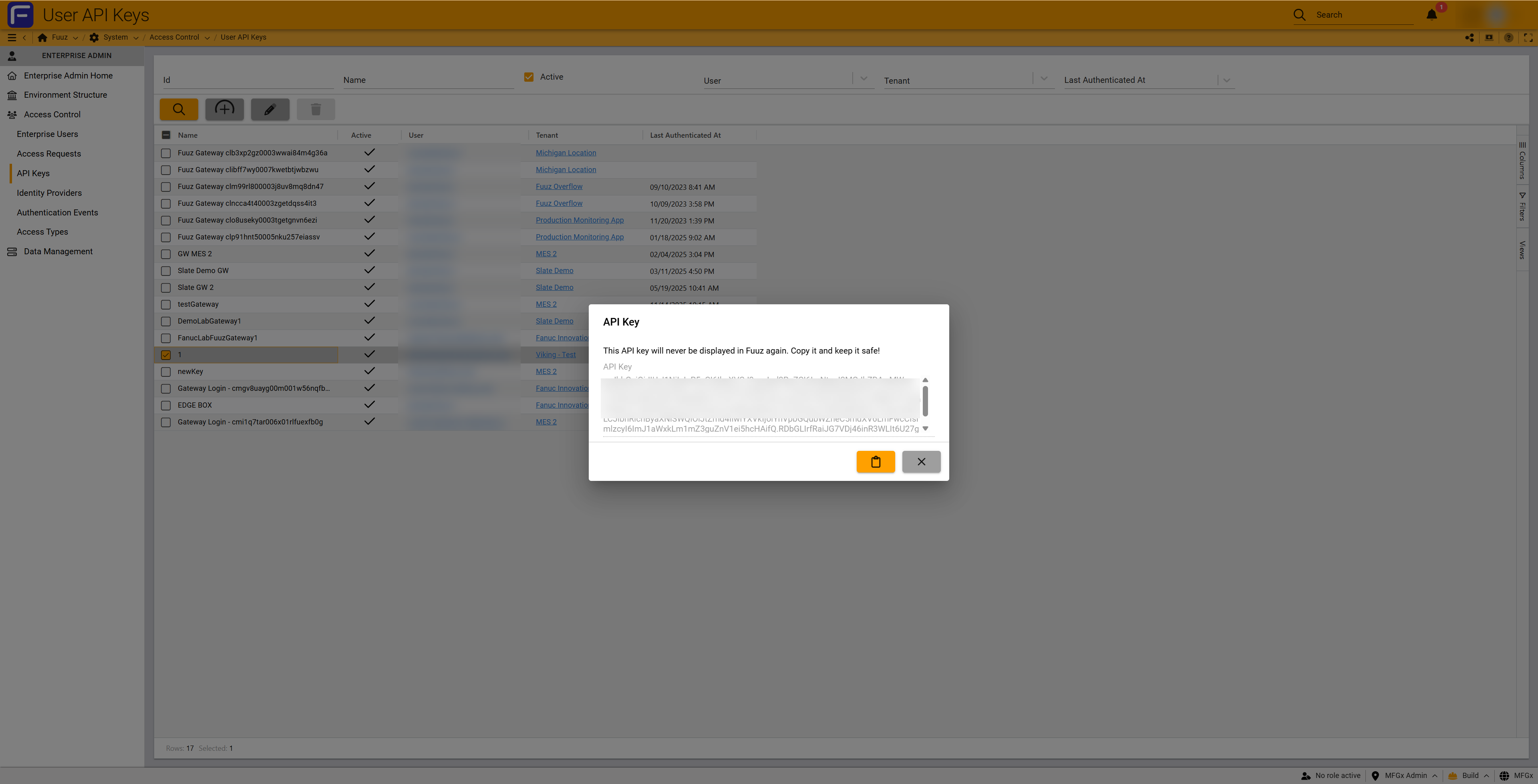
Task: Sort by the Last Authenticated At column header
Action: tap(685, 135)
